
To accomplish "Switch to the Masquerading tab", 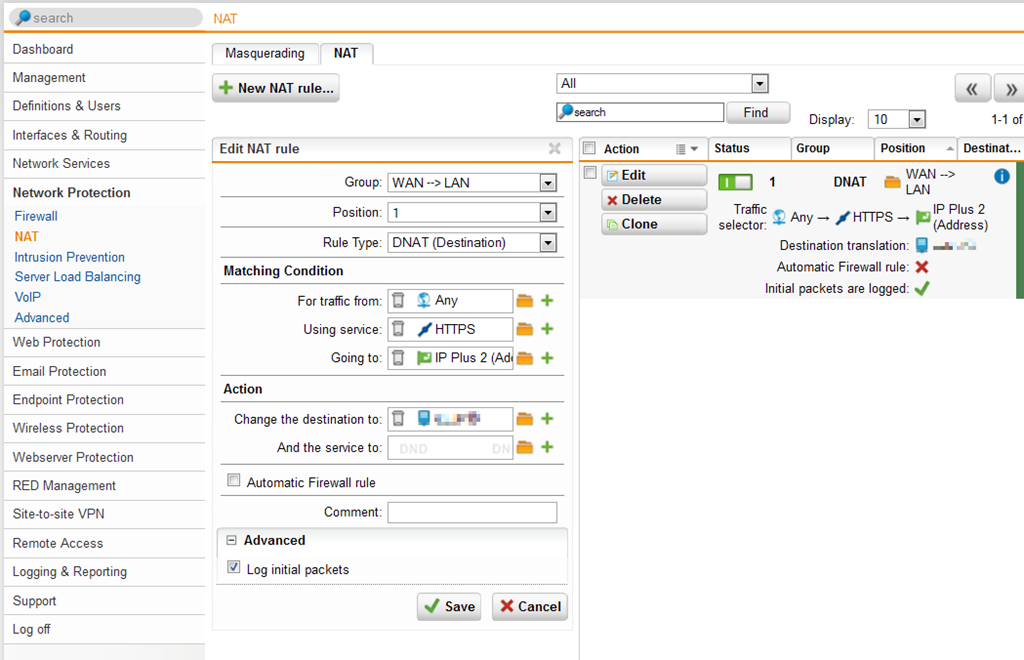I will pyautogui.click(x=265, y=53).
